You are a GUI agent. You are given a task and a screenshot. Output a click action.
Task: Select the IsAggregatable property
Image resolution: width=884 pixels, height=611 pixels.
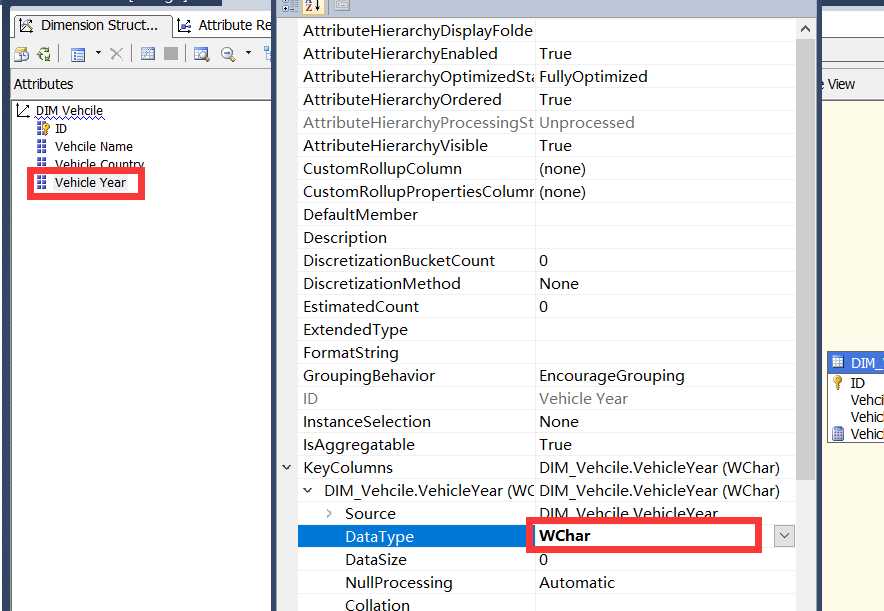point(359,445)
